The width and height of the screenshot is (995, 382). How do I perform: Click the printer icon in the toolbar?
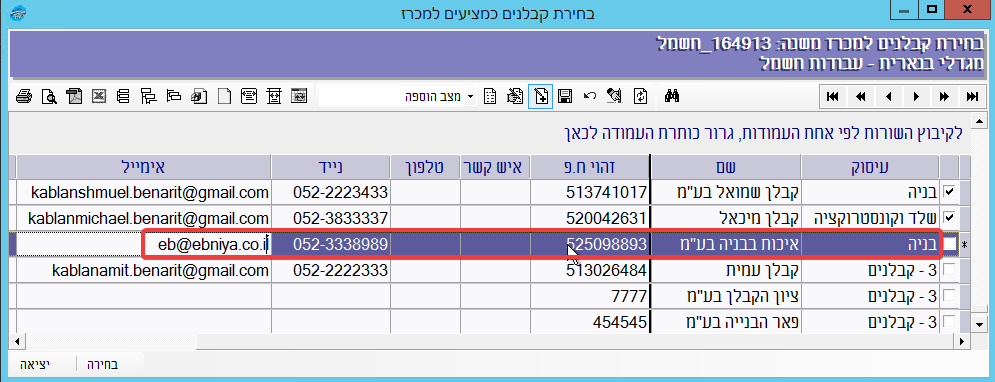point(23,96)
